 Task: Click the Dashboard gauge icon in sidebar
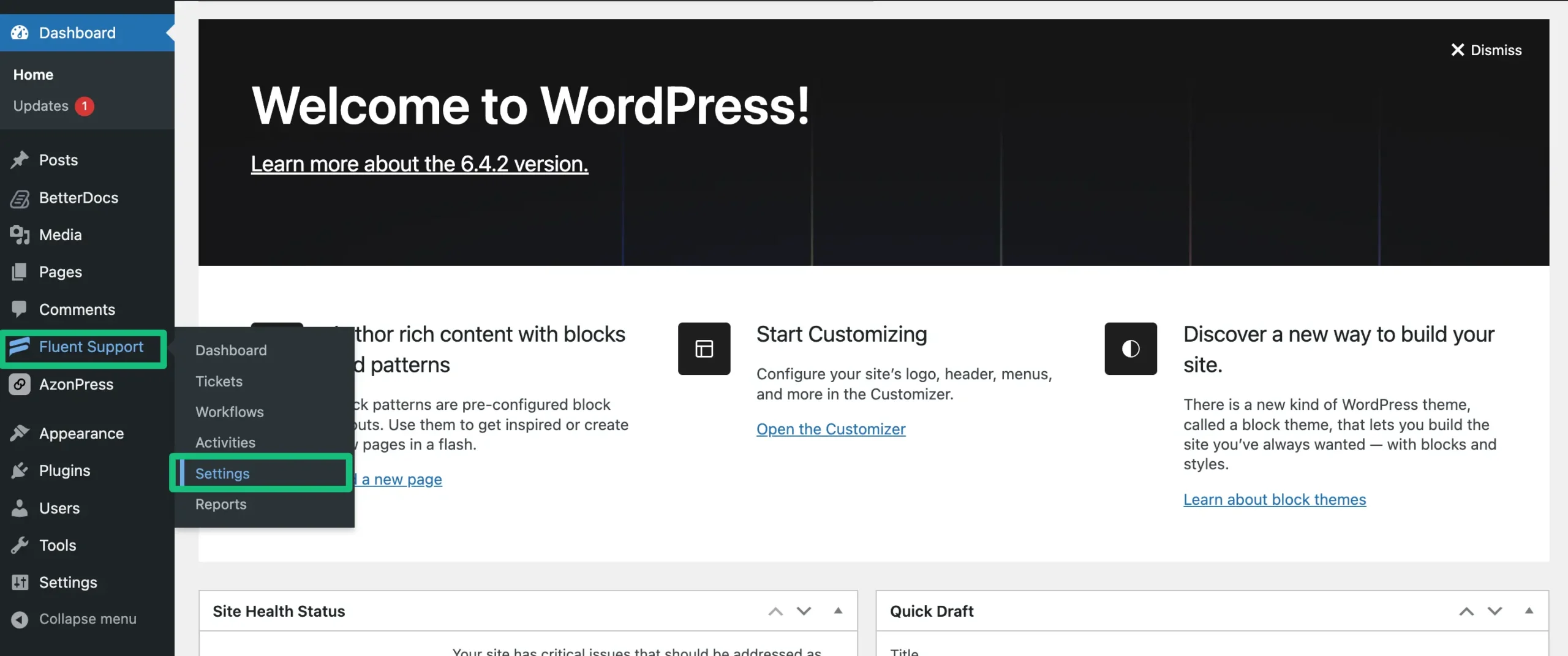coord(20,32)
